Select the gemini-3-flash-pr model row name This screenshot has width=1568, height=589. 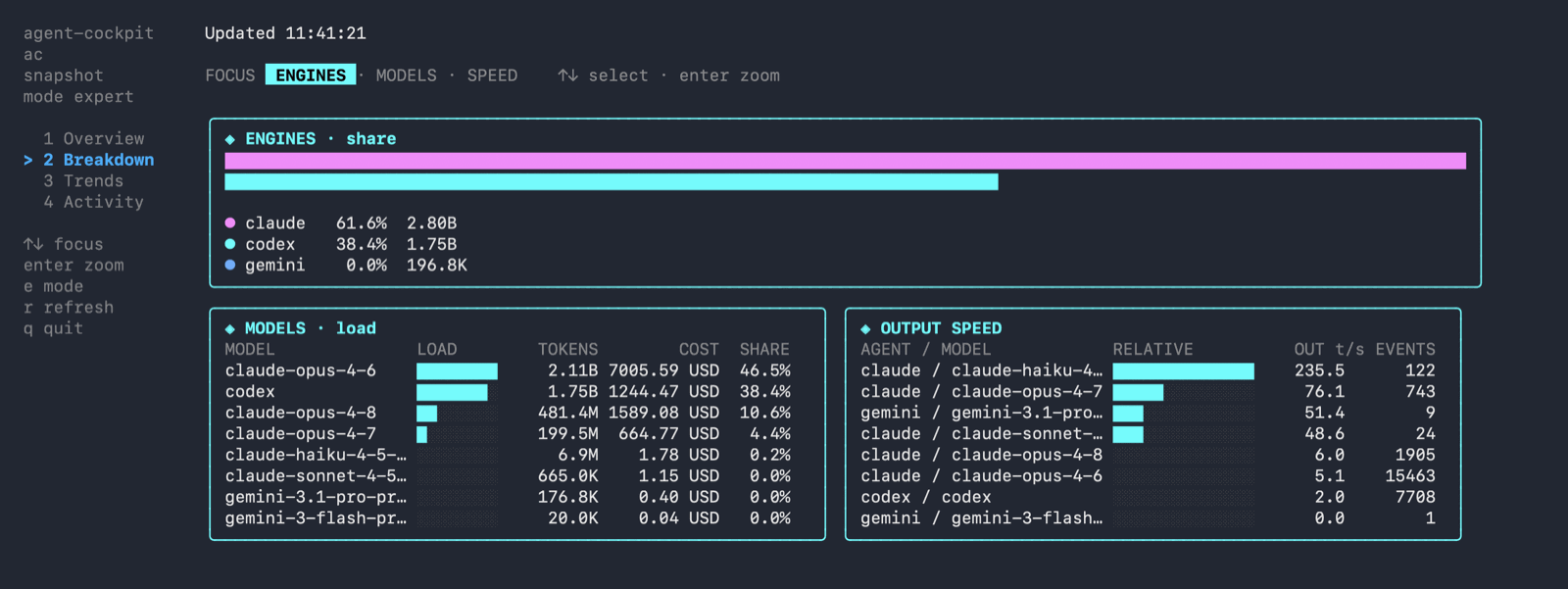click(316, 518)
